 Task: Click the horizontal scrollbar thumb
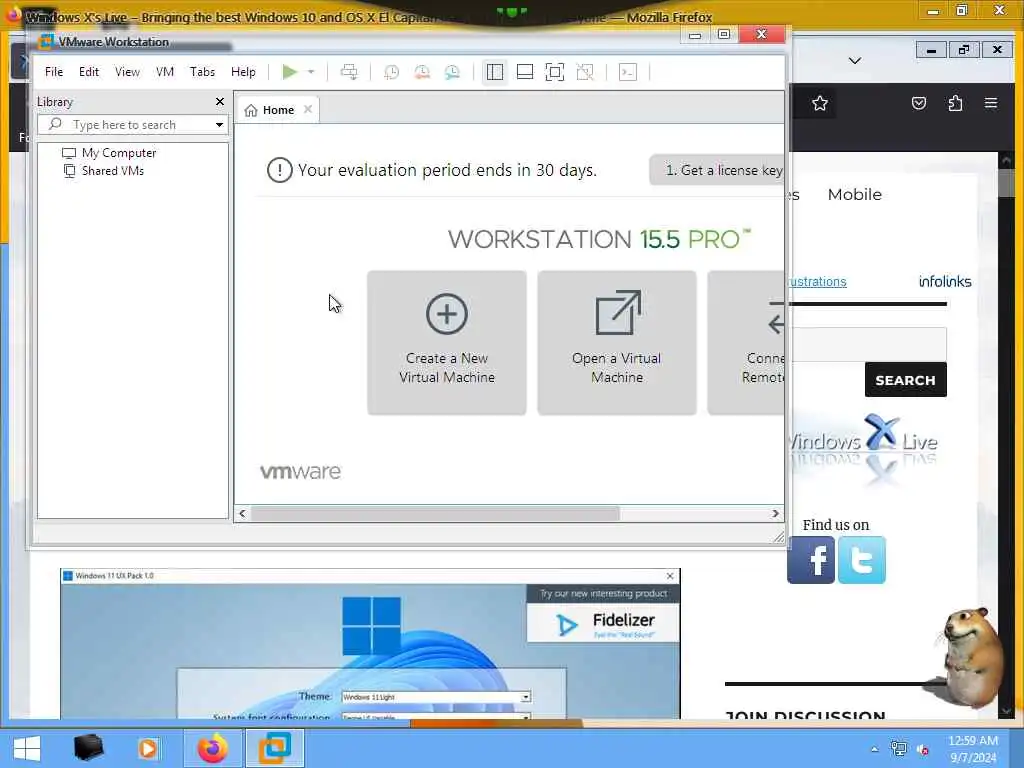click(x=436, y=513)
